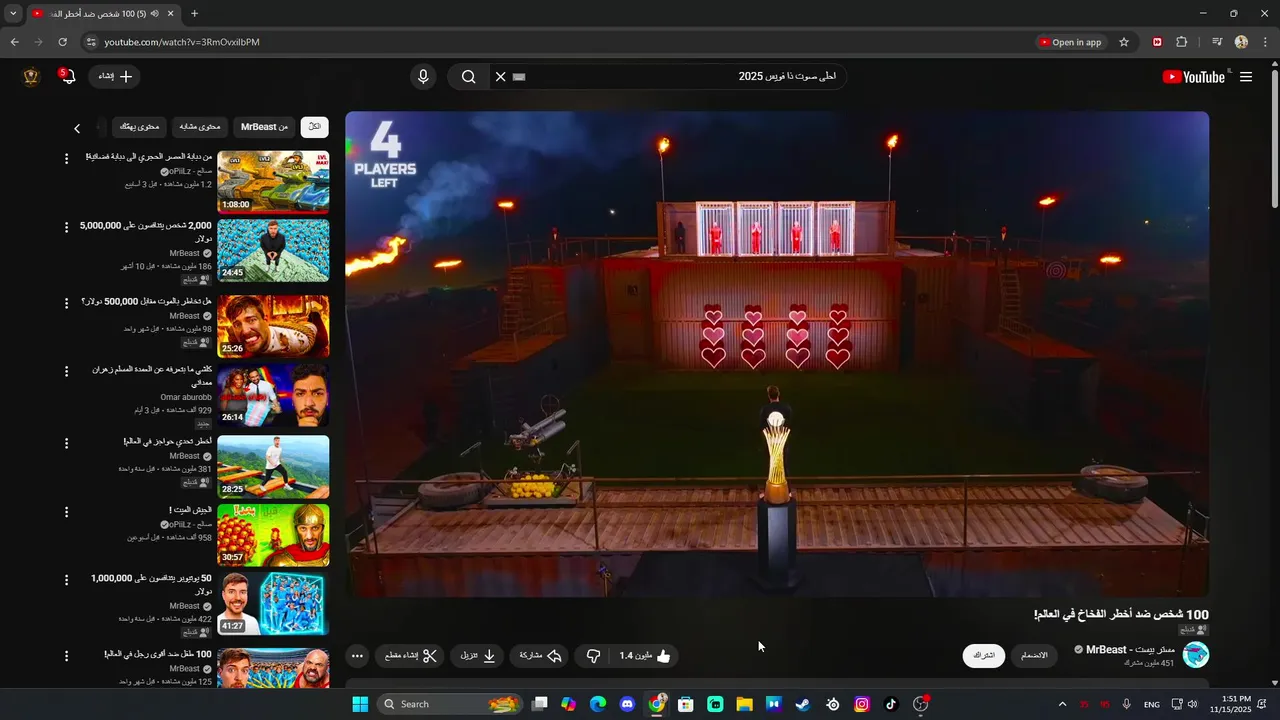This screenshot has width=1280, height=720.
Task: Open Windows Start menu
Action: (360, 704)
